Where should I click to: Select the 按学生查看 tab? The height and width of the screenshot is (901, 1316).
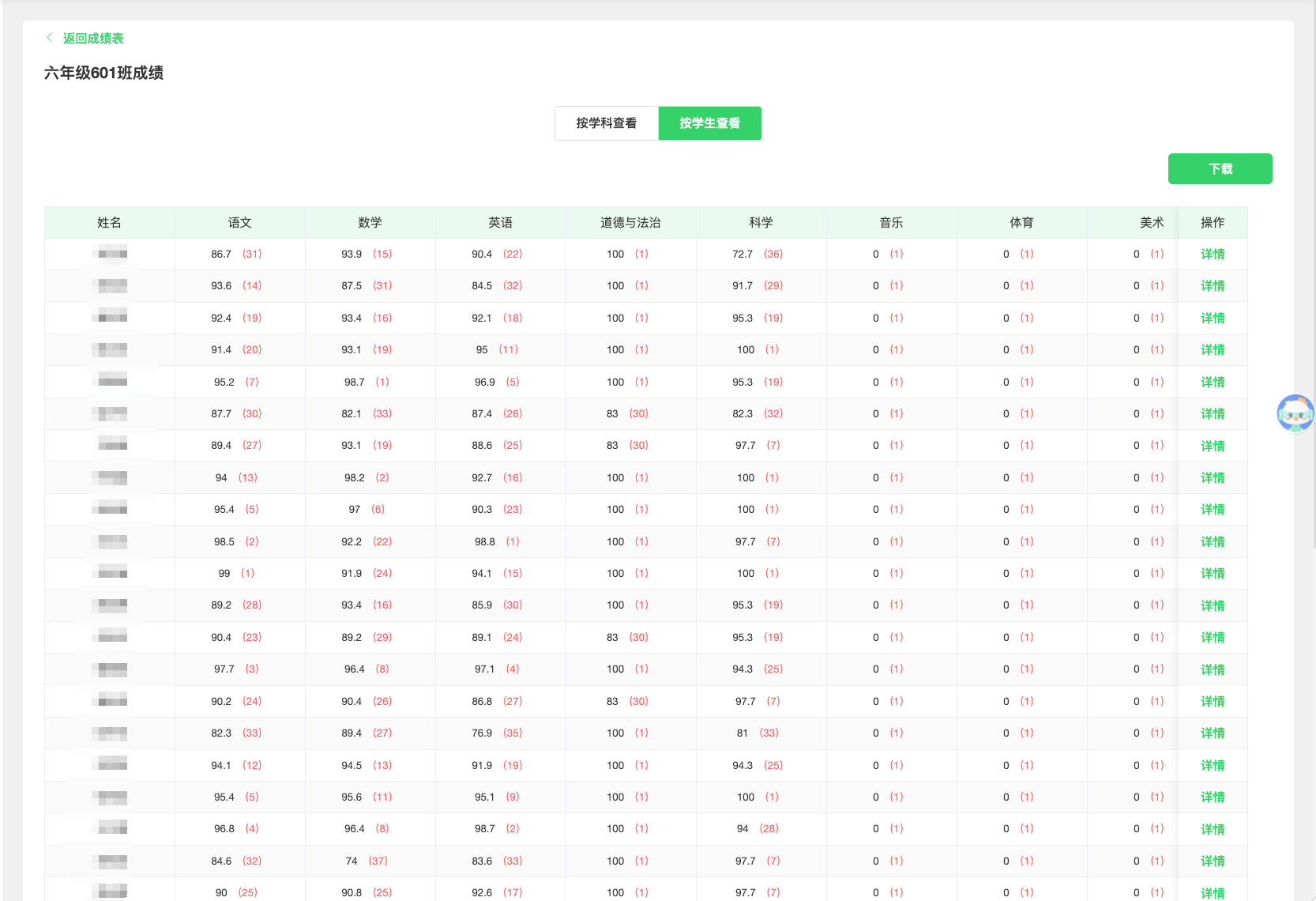click(x=710, y=123)
